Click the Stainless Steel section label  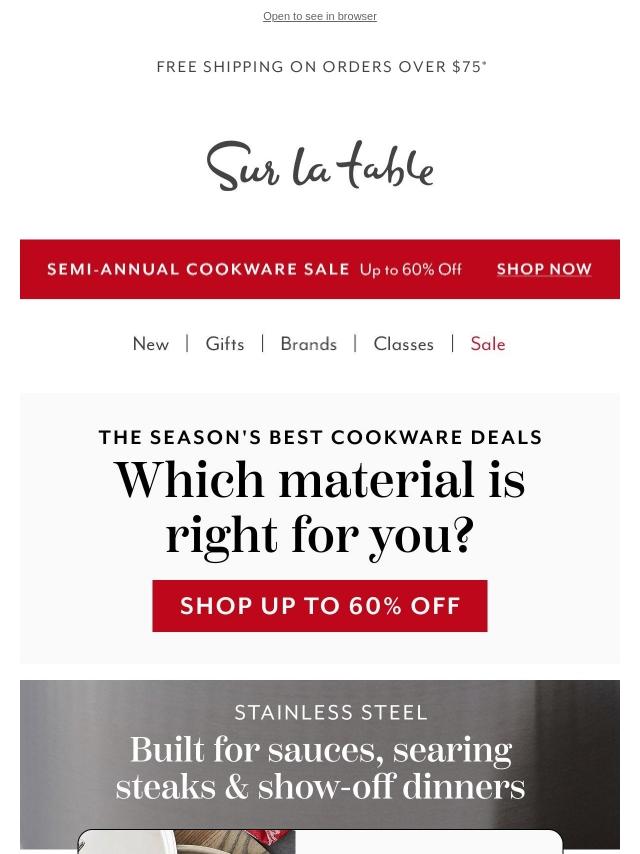click(331, 712)
